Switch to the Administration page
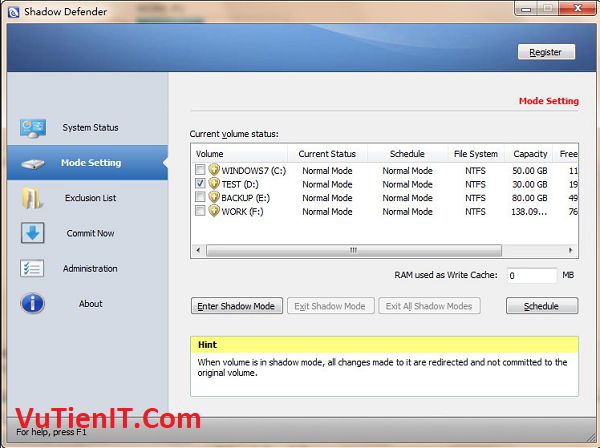The width and height of the screenshot is (600, 448). point(87,268)
